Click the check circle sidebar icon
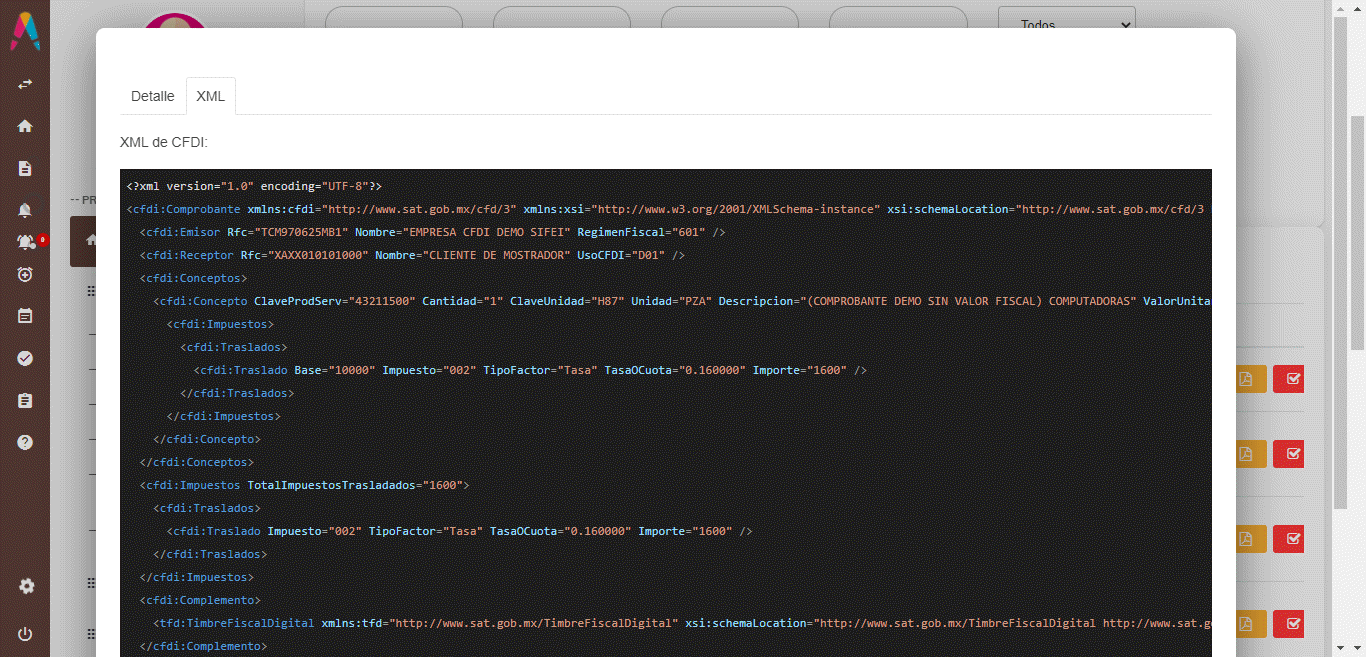This screenshot has width=1366, height=657. [x=25, y=358]
